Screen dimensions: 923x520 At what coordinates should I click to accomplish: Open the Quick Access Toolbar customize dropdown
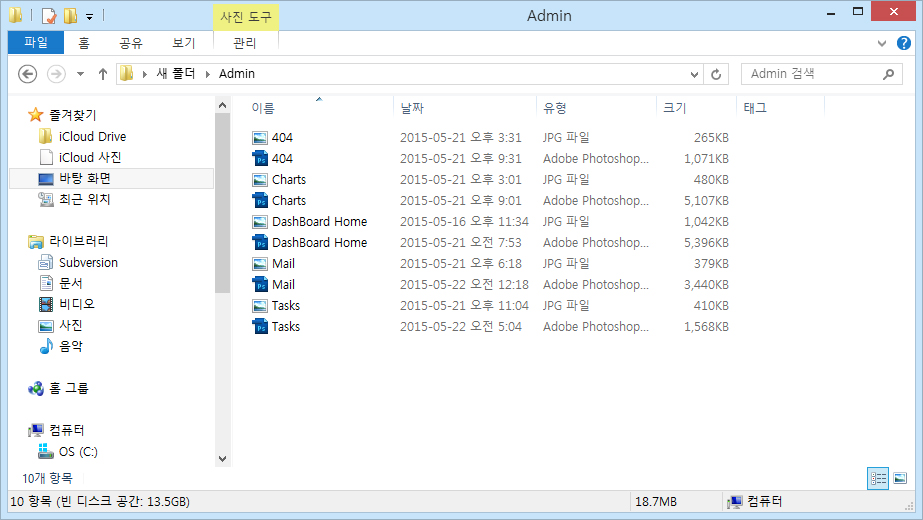89,16
